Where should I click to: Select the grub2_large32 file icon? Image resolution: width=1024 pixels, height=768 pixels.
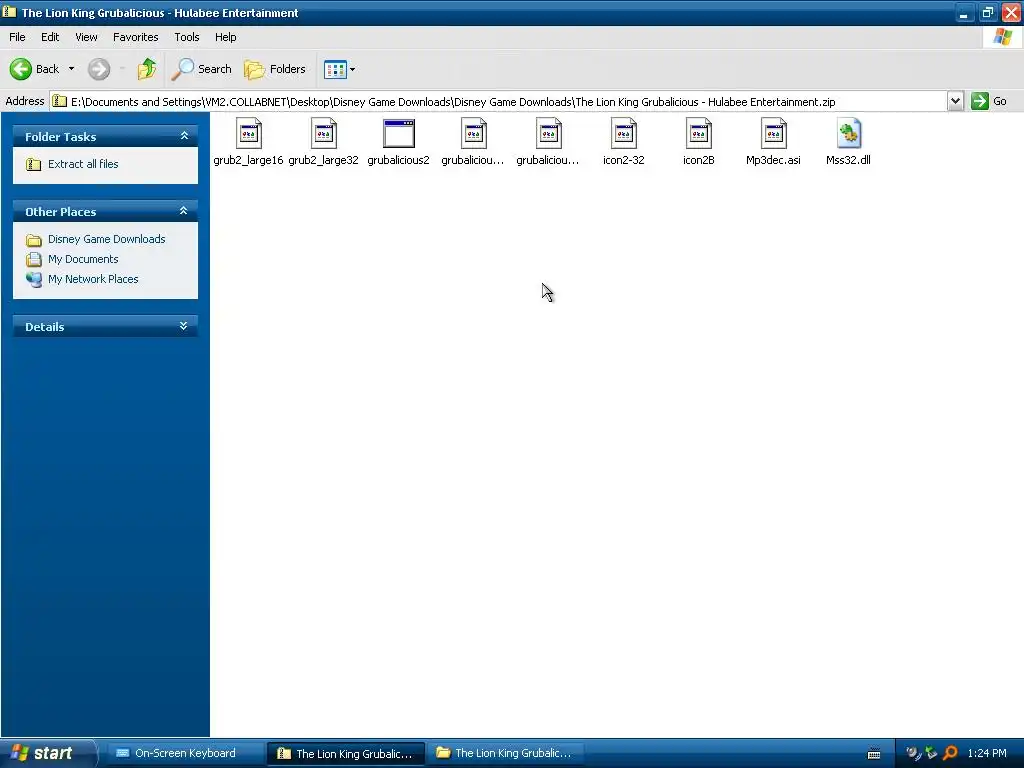pyautogui.click(x=324, y=134)
